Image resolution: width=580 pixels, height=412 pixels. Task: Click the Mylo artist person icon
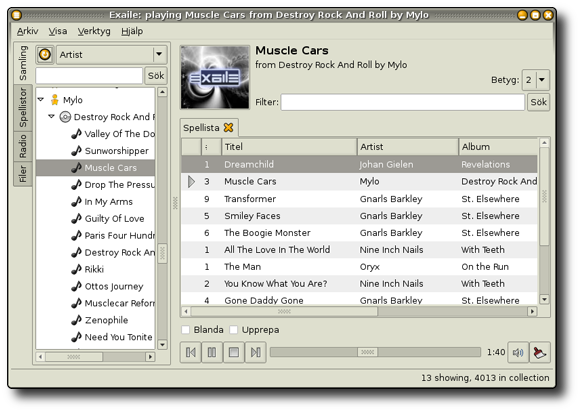[x=55, y=100]
